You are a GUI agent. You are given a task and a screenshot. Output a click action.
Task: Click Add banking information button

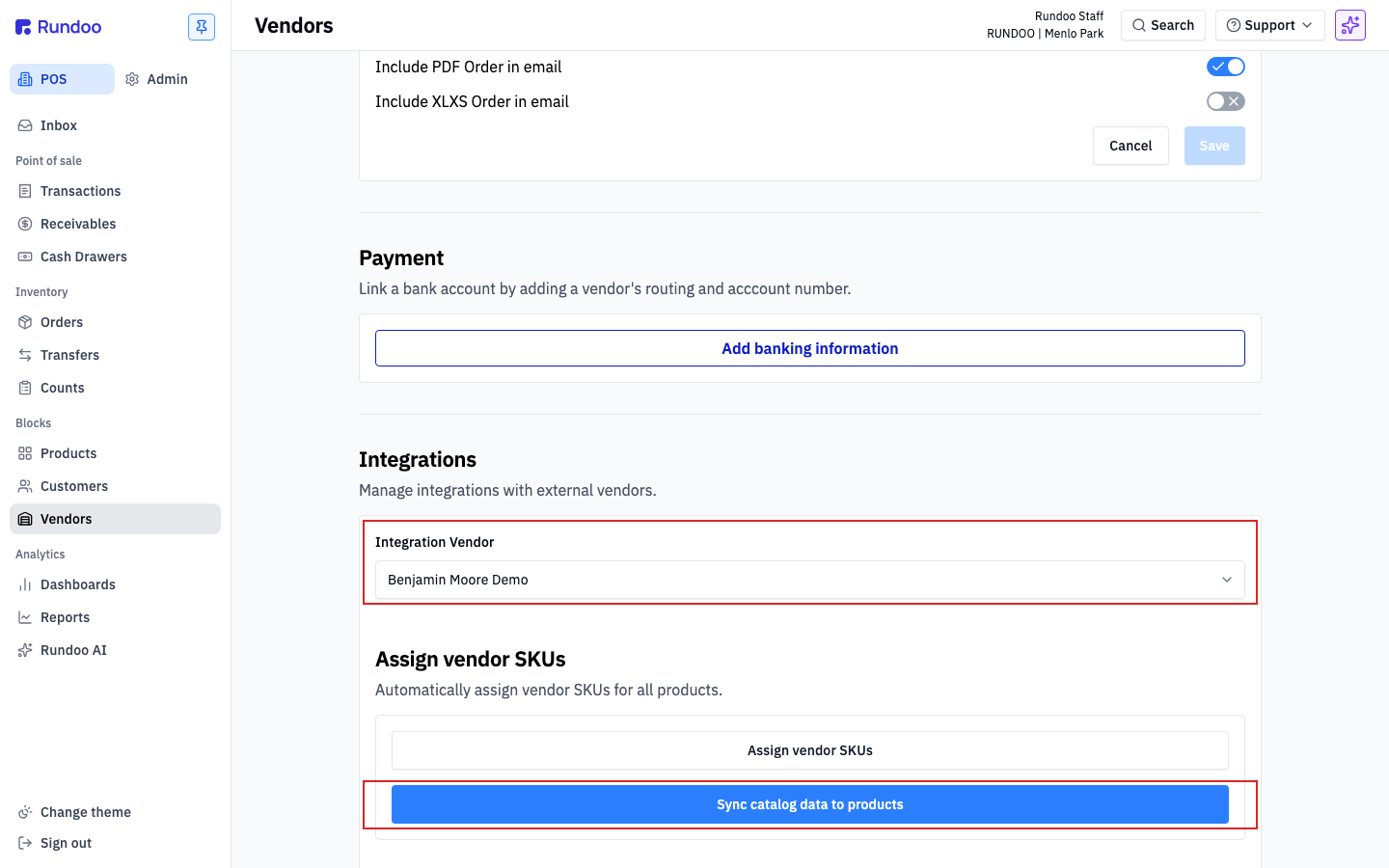click(810, 348)
